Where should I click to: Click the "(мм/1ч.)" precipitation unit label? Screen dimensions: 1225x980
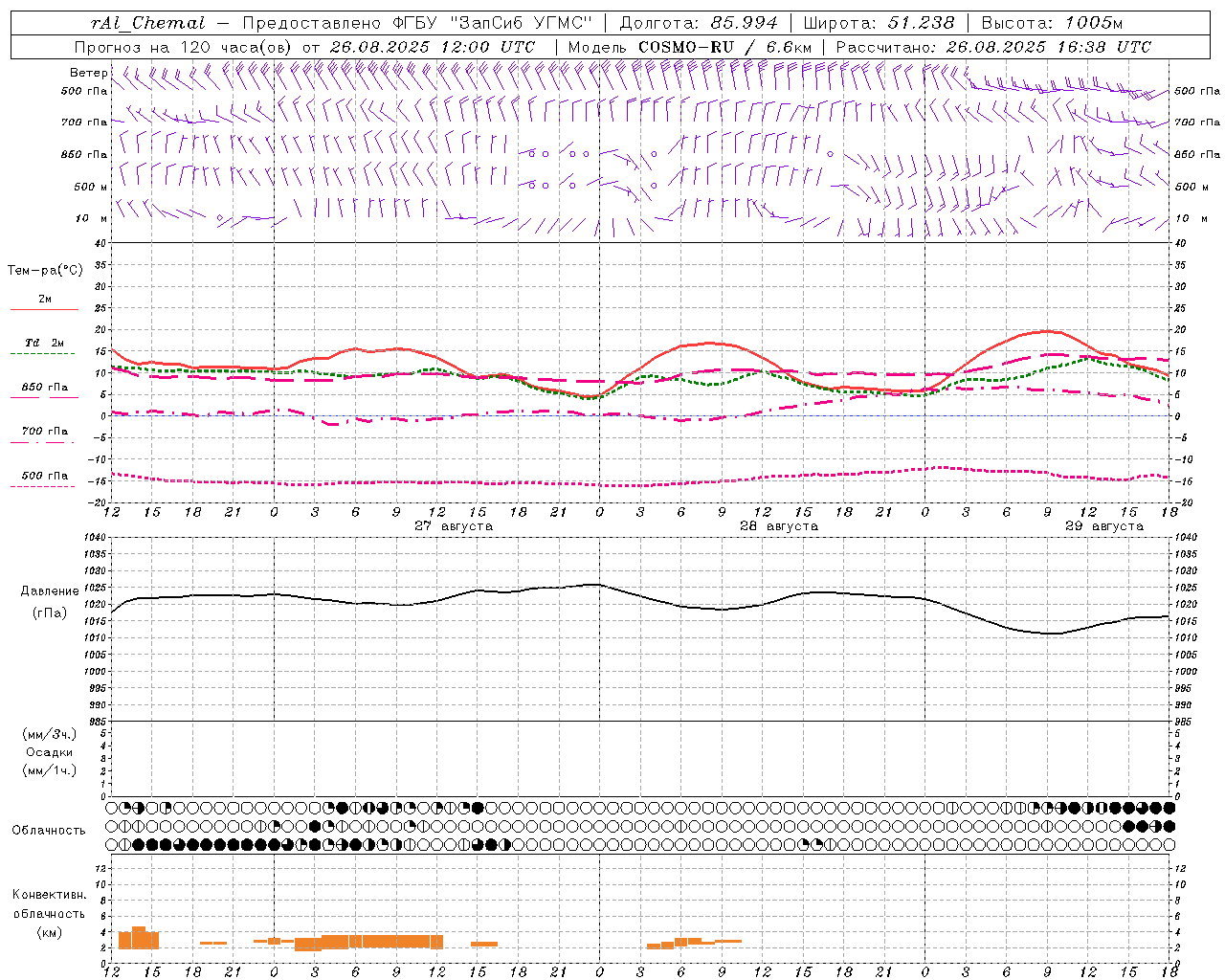pyautogui.click(x=49, y=770)
